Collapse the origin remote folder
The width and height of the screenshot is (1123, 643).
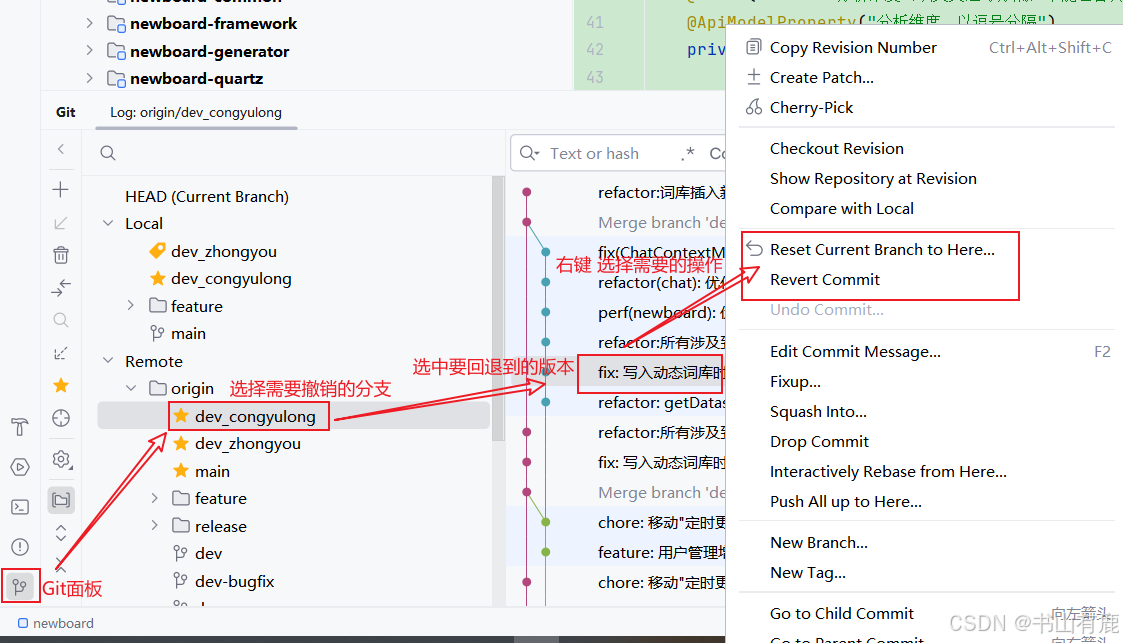(x=131, y=388)
